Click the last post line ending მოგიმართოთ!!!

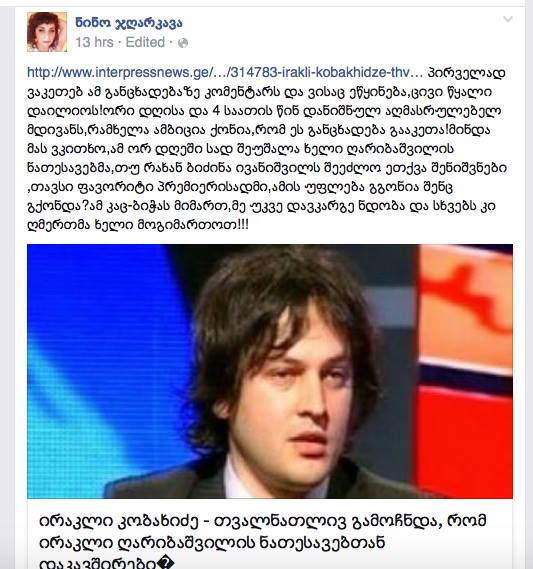(x=138, y=225)
